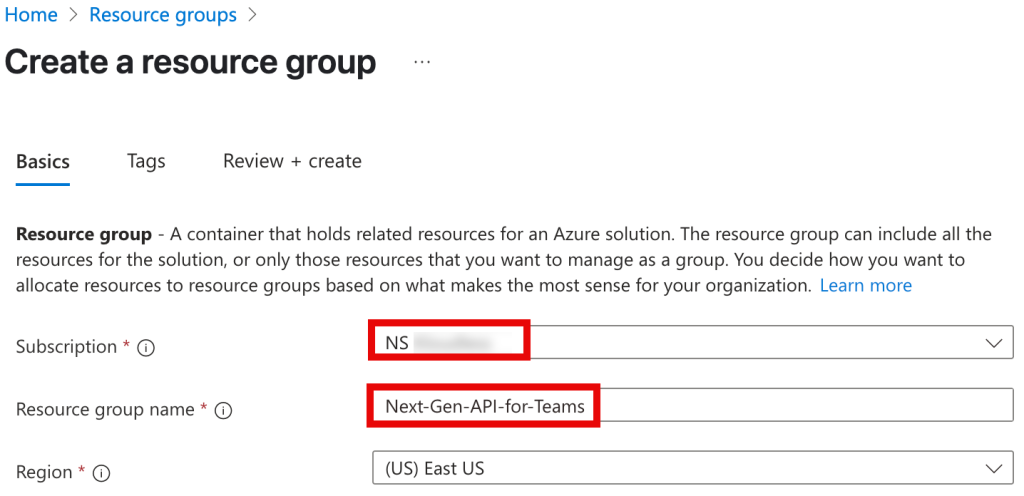The image size is (1024, 496).
Task: Click the Region info icon
Action: click(x=101, y=473)
